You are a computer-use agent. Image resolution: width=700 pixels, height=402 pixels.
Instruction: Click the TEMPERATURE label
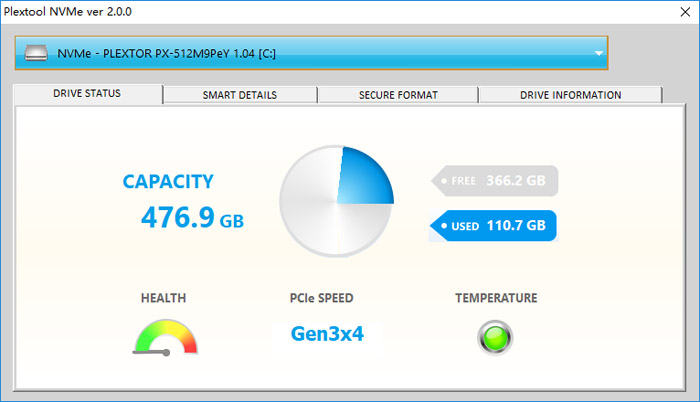coord(496,298)
